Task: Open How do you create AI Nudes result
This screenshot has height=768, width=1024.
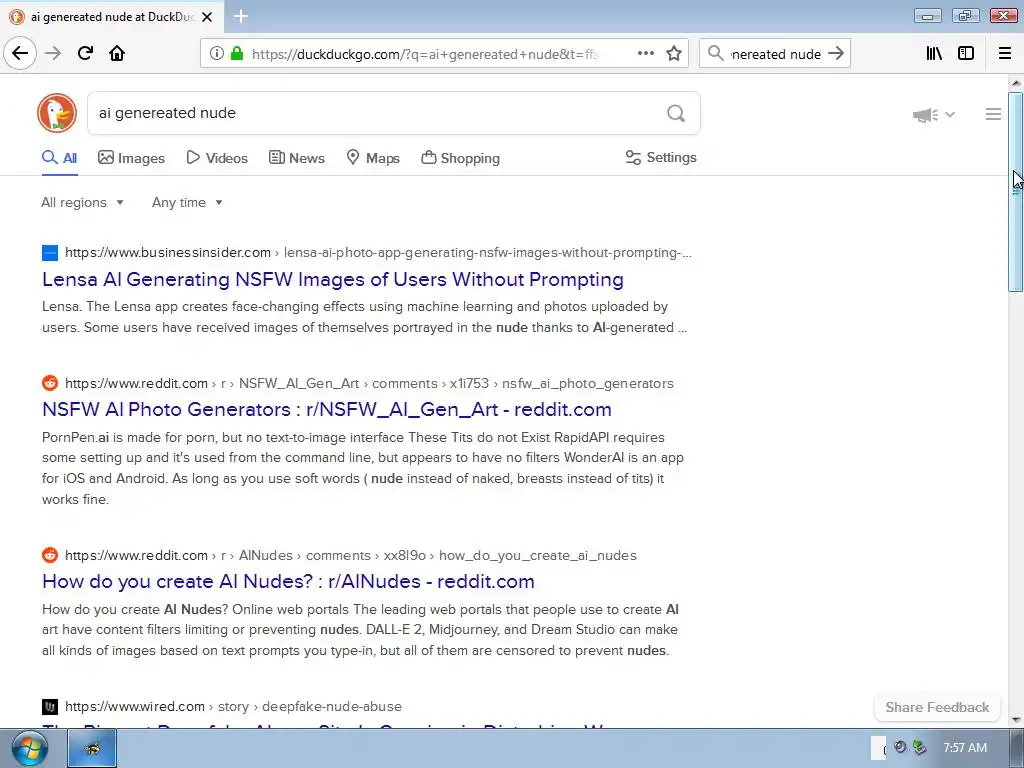Action: click(x=288, y=581)
